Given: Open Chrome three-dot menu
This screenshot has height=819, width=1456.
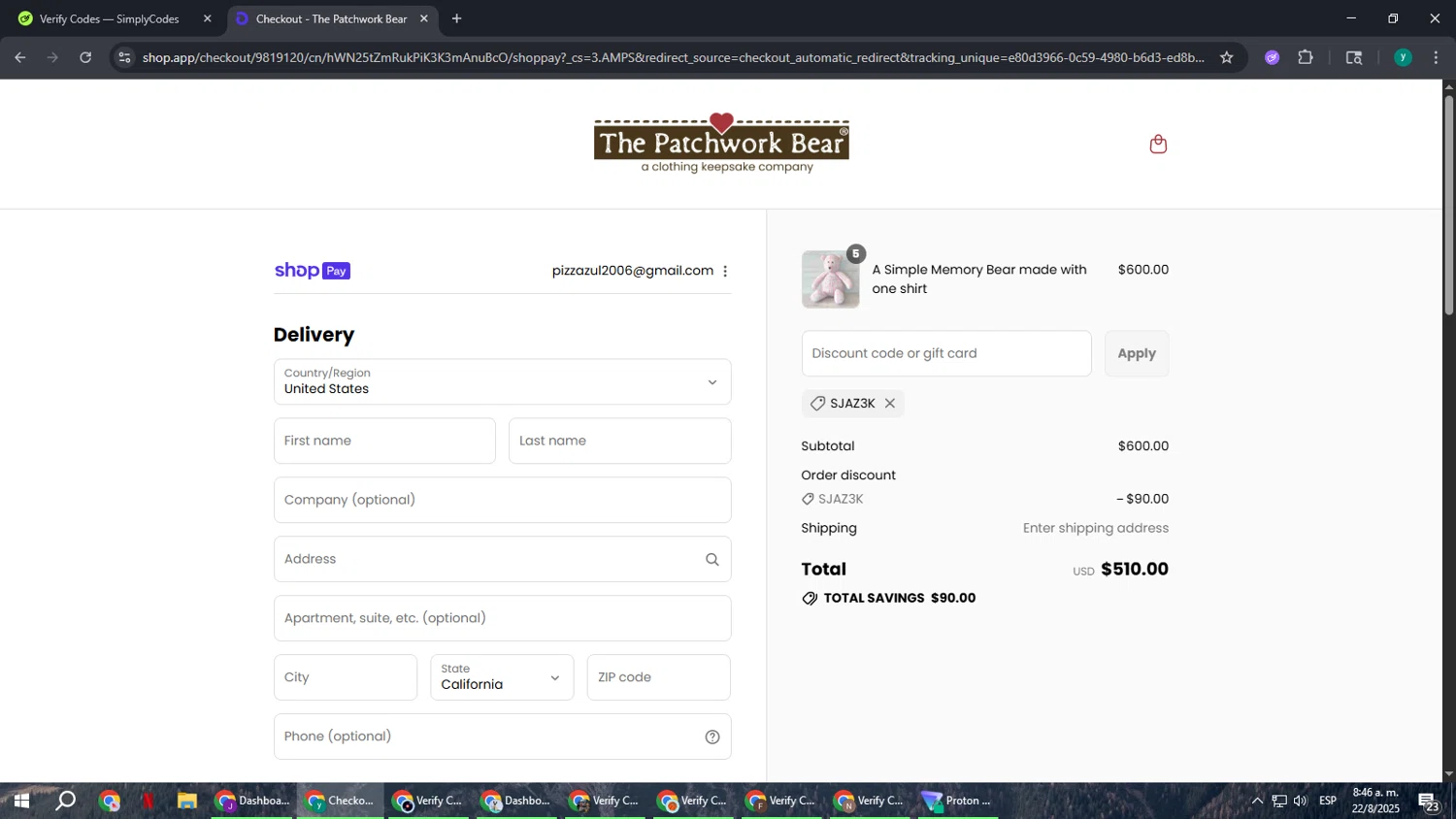Looking at the screenshot, I should (x=1436, y=57).
